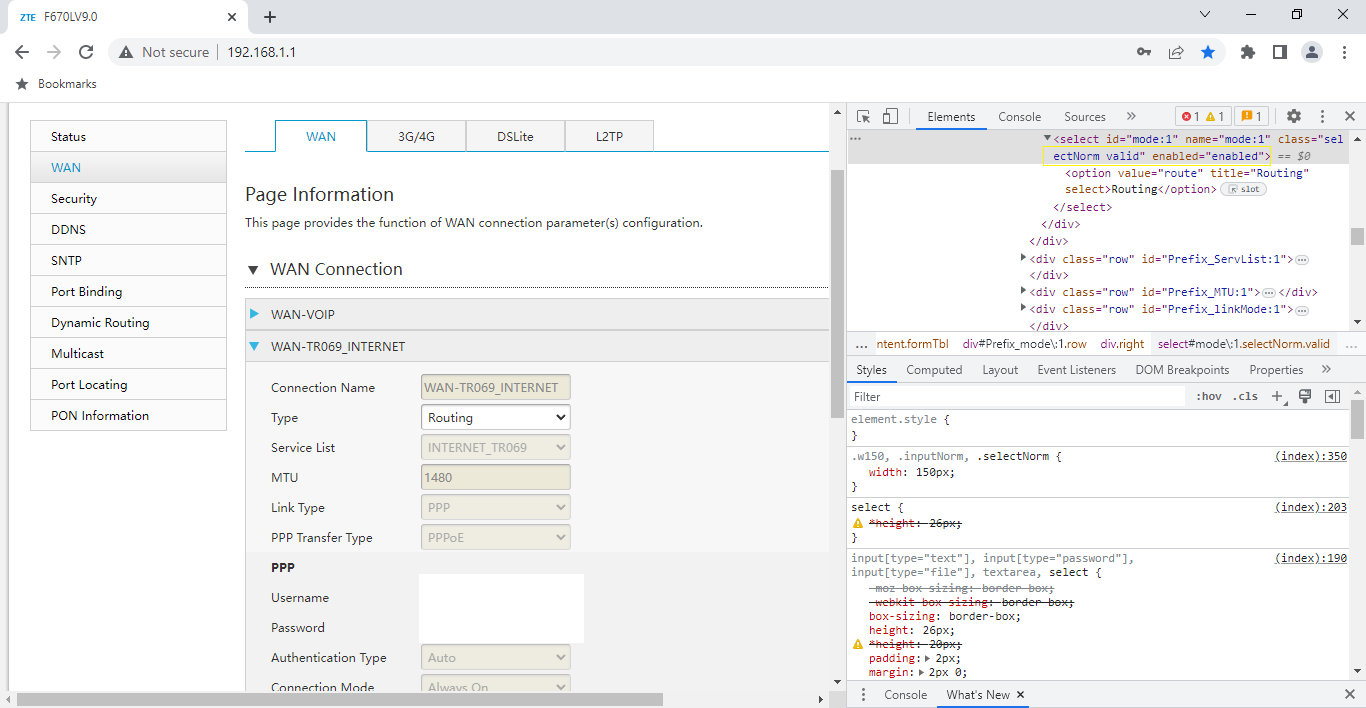Click the new style rule plus icon
Screen dimensions: 1366x708
1277,397
